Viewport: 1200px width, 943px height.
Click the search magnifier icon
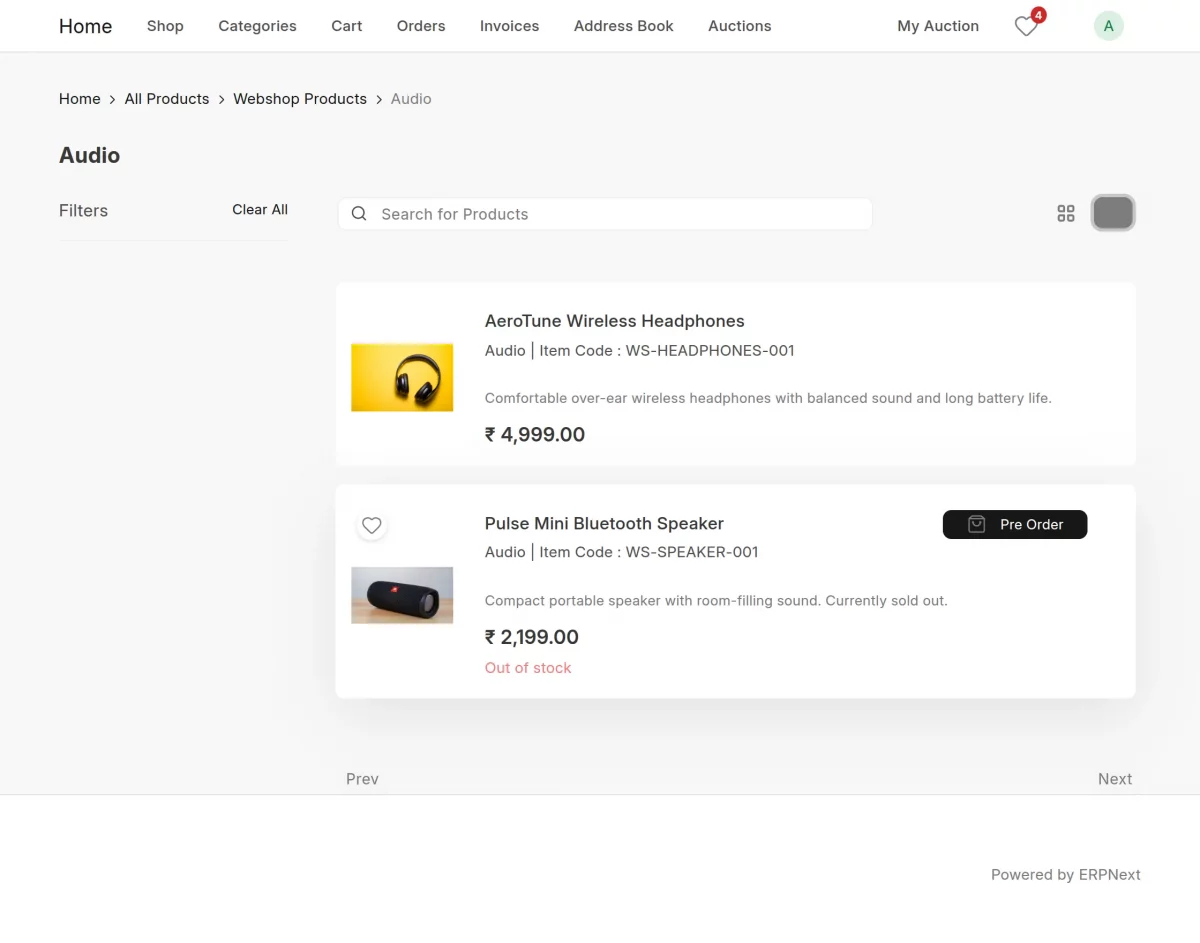click(x=359, y=214)
